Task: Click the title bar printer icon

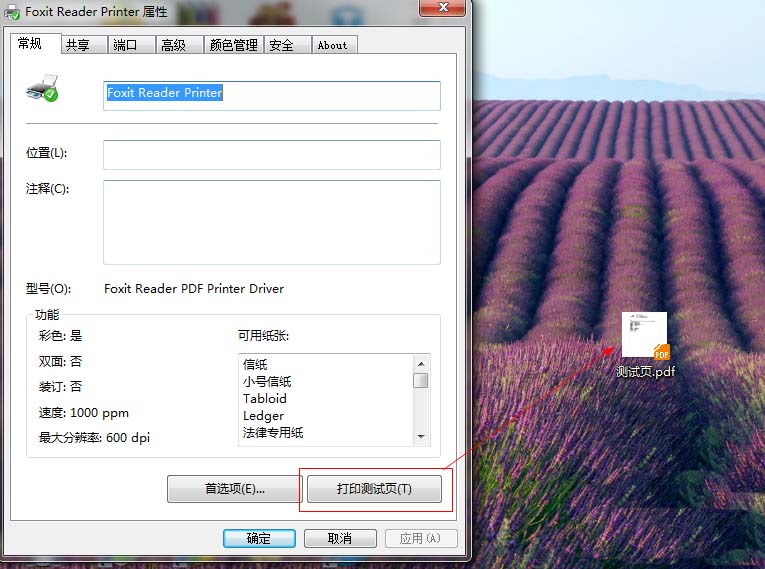Action: click(12, 12)
